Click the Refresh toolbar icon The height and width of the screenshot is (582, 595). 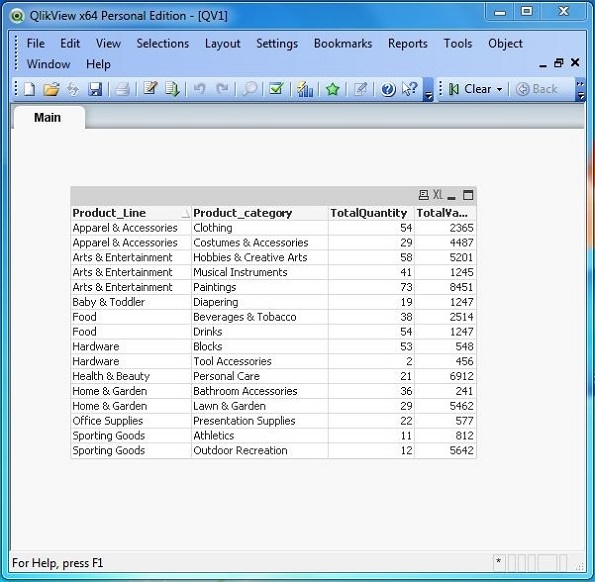click(x=73, y=90)
